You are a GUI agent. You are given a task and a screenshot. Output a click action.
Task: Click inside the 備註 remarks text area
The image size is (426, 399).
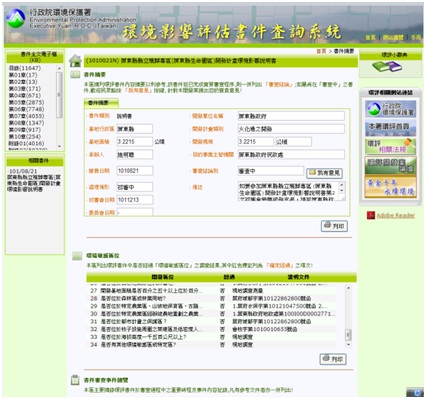coord(288,191)
